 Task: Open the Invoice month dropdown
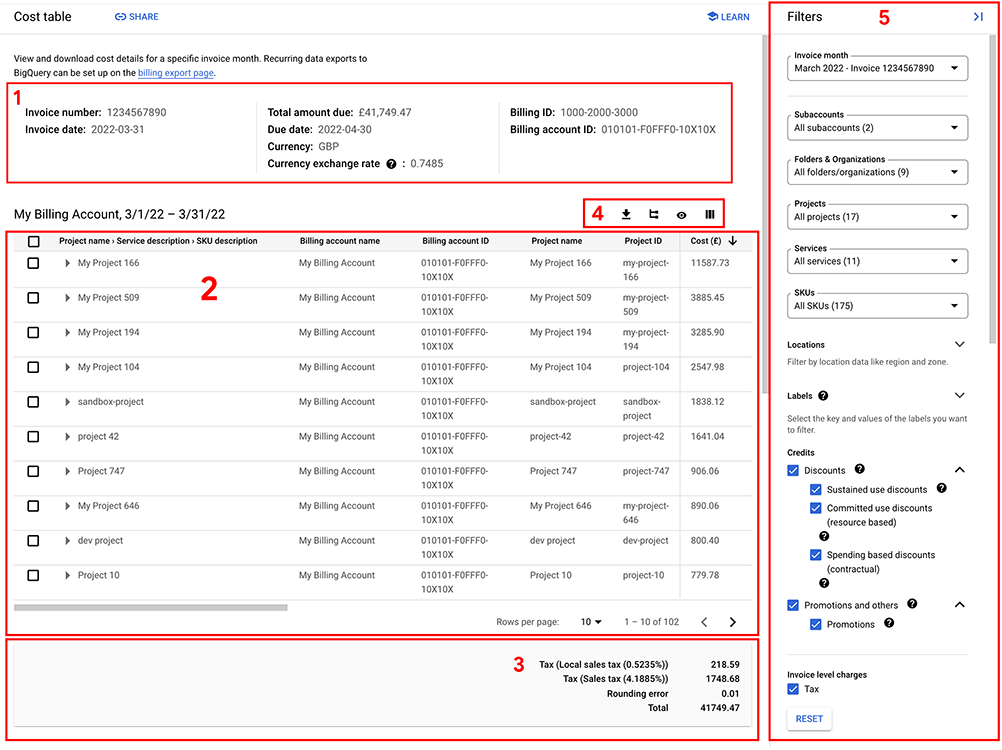click(x=877, y=68)
